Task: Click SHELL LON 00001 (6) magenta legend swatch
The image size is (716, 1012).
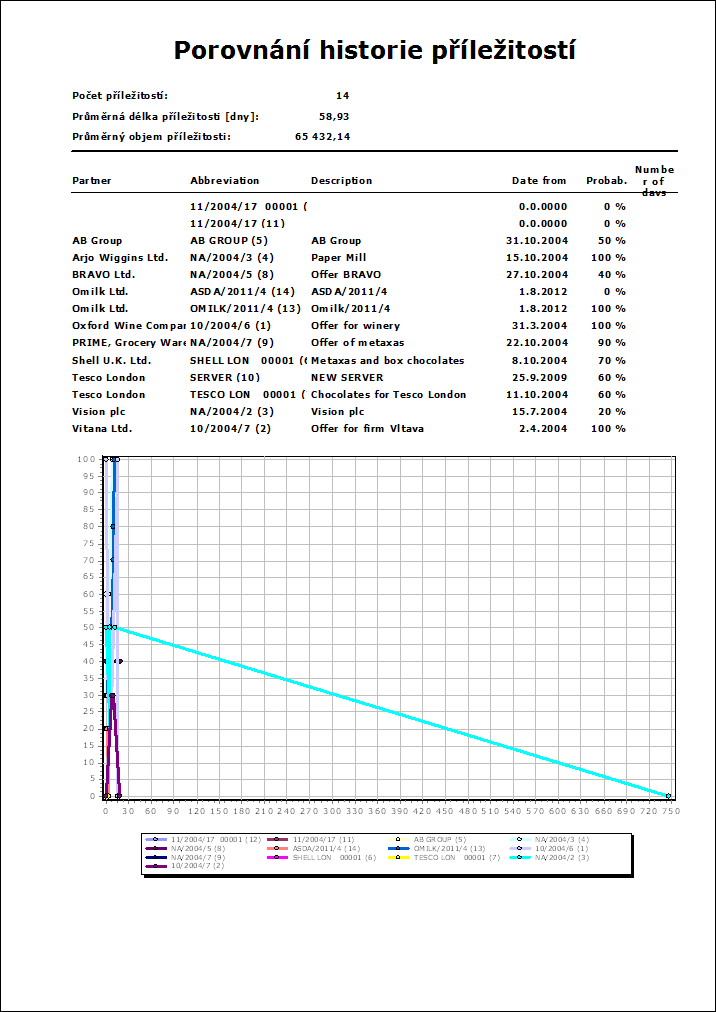Action: pos(279,857)
